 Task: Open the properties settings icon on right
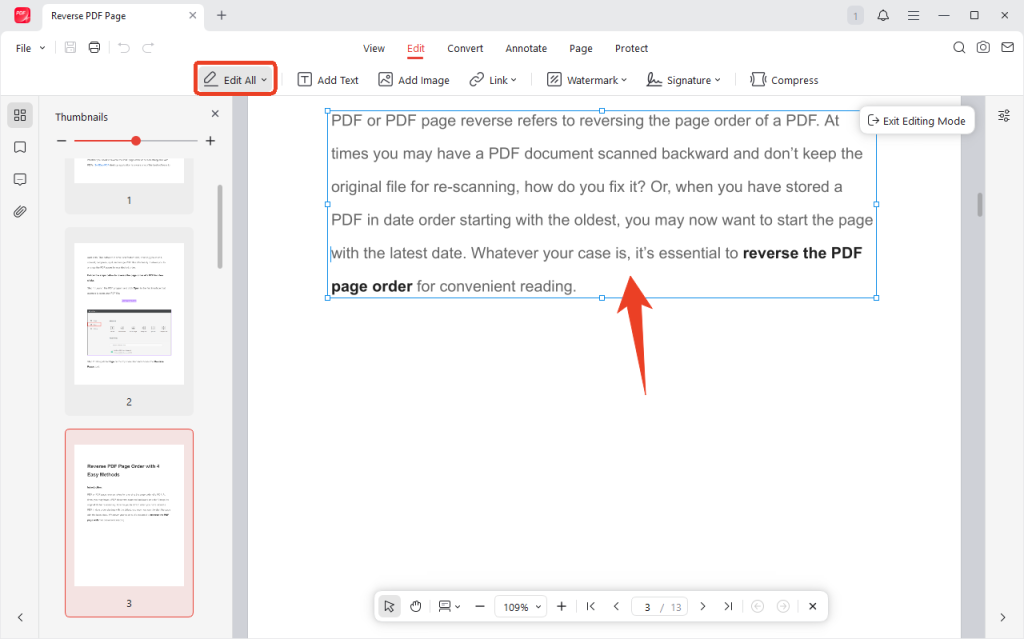pos(1004,116)
